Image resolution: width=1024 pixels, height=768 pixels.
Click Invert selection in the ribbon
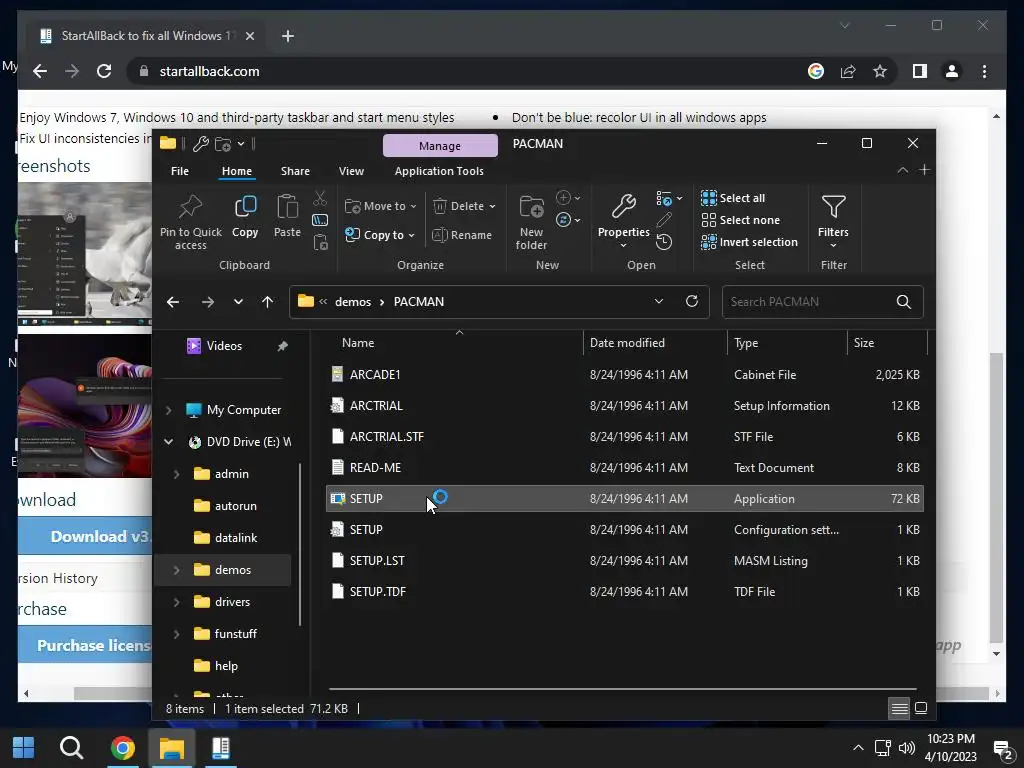click(749, 242)
